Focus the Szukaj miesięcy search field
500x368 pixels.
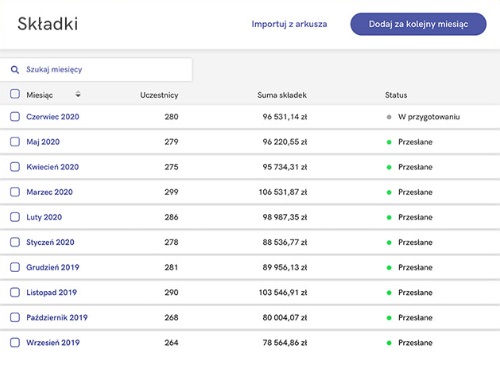(x=96, y=70)
